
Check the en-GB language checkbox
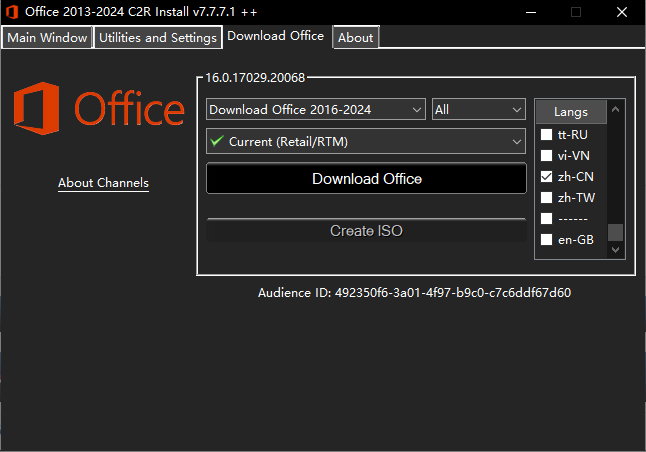point(546,239)
